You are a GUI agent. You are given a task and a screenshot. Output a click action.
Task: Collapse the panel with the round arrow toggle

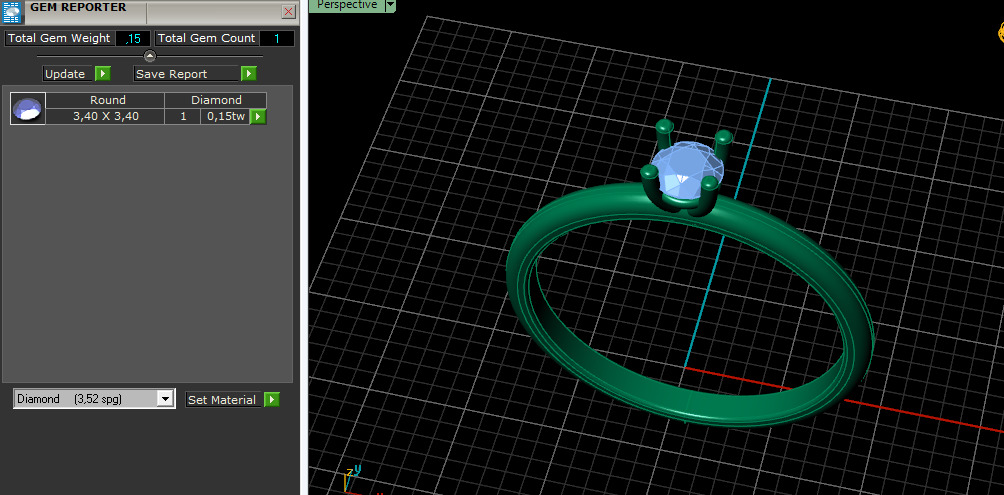(x=149, y=56)
